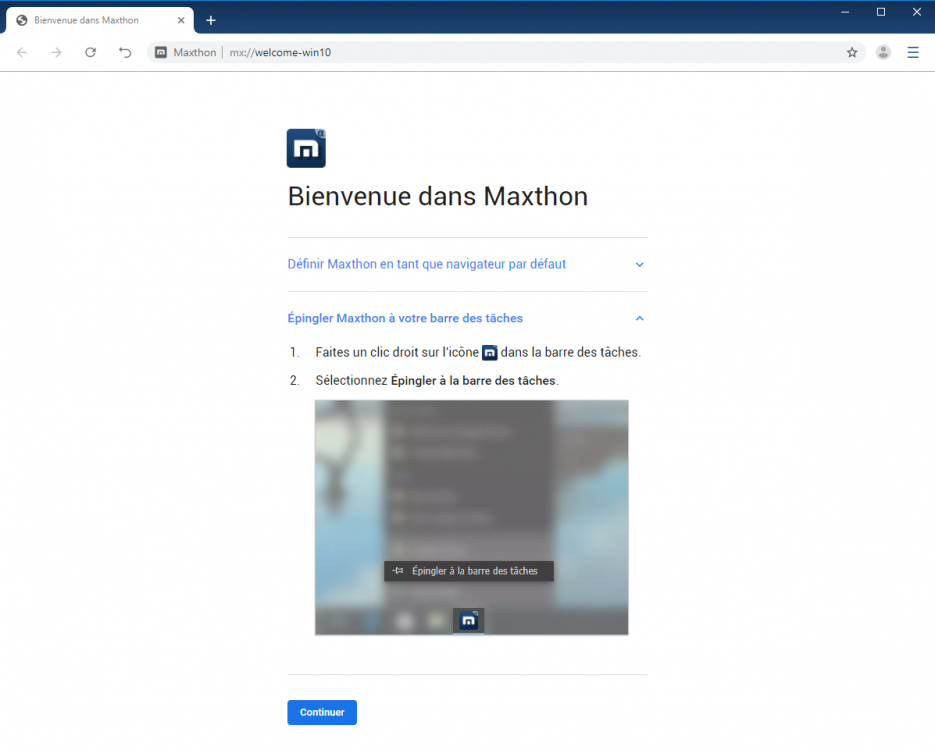The width and height of the screenshot is (935, 750).
Task: Click the forward navigation arrow
Action: tap(56, 52)
